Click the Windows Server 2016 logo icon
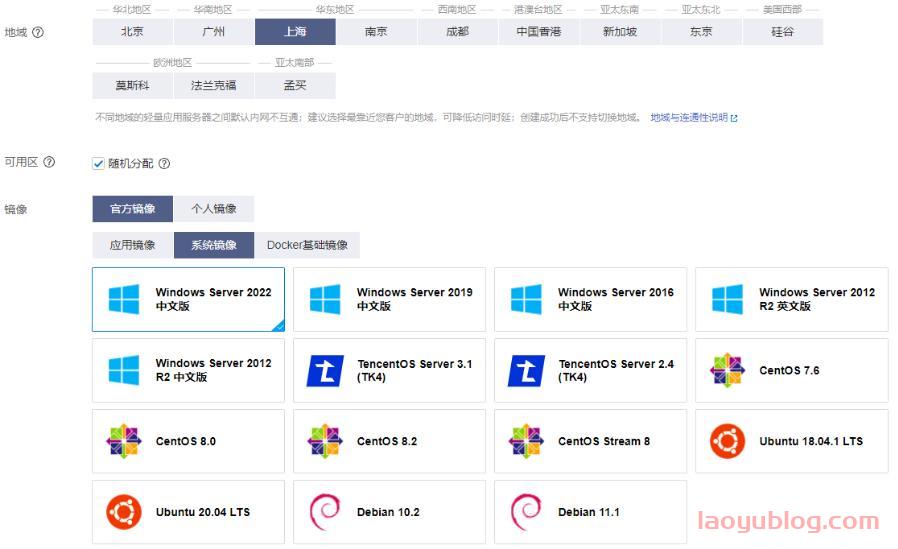 pos(526,299)
